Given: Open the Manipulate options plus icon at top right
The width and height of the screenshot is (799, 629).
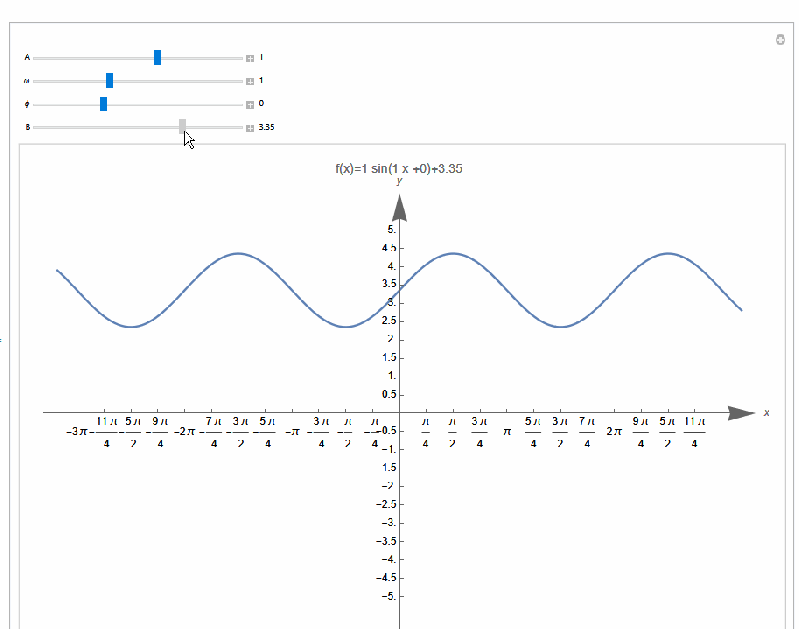Looking at the screenshot, I should tap(780, 40).
